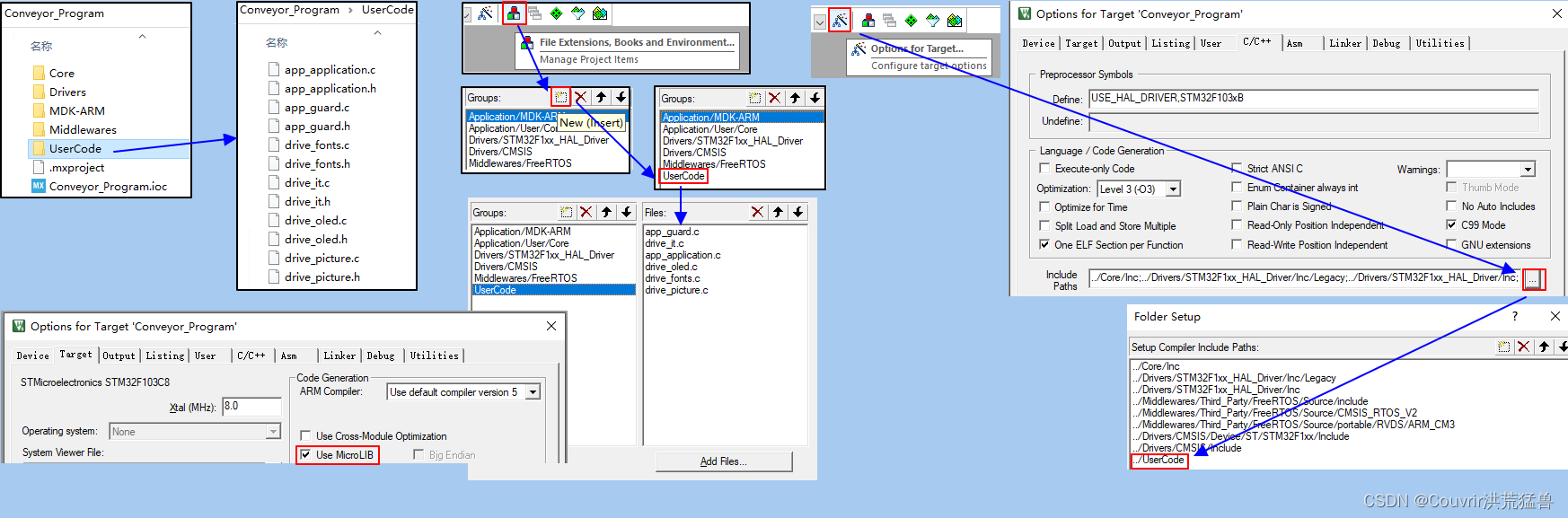Select drive_picture.c in the Files list
This screenshot has height=518, width=1568.
click(676, 290)
